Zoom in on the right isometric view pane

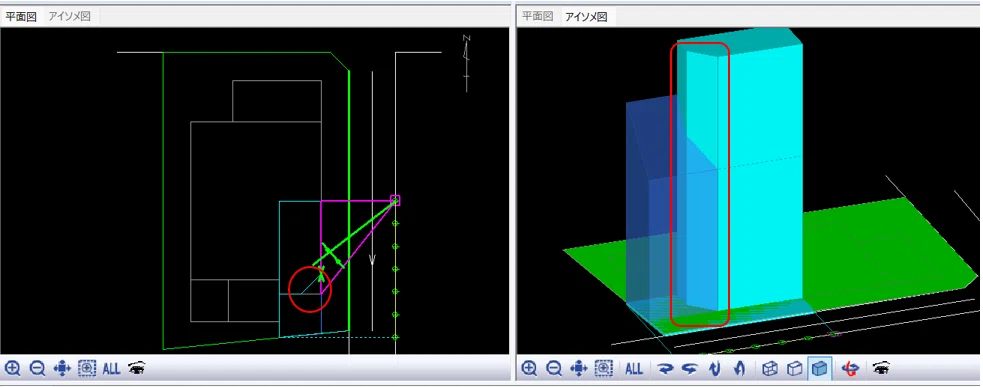coord(529,369)
